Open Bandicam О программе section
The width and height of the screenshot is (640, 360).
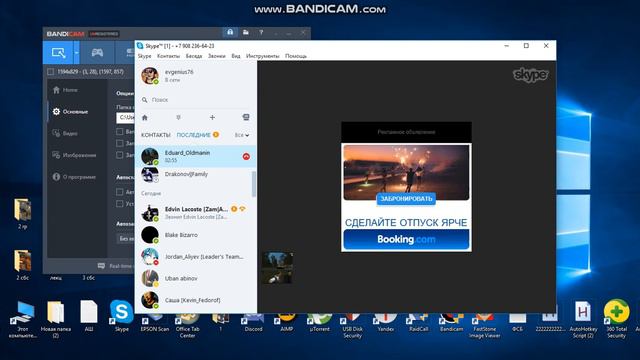(74, 177)
